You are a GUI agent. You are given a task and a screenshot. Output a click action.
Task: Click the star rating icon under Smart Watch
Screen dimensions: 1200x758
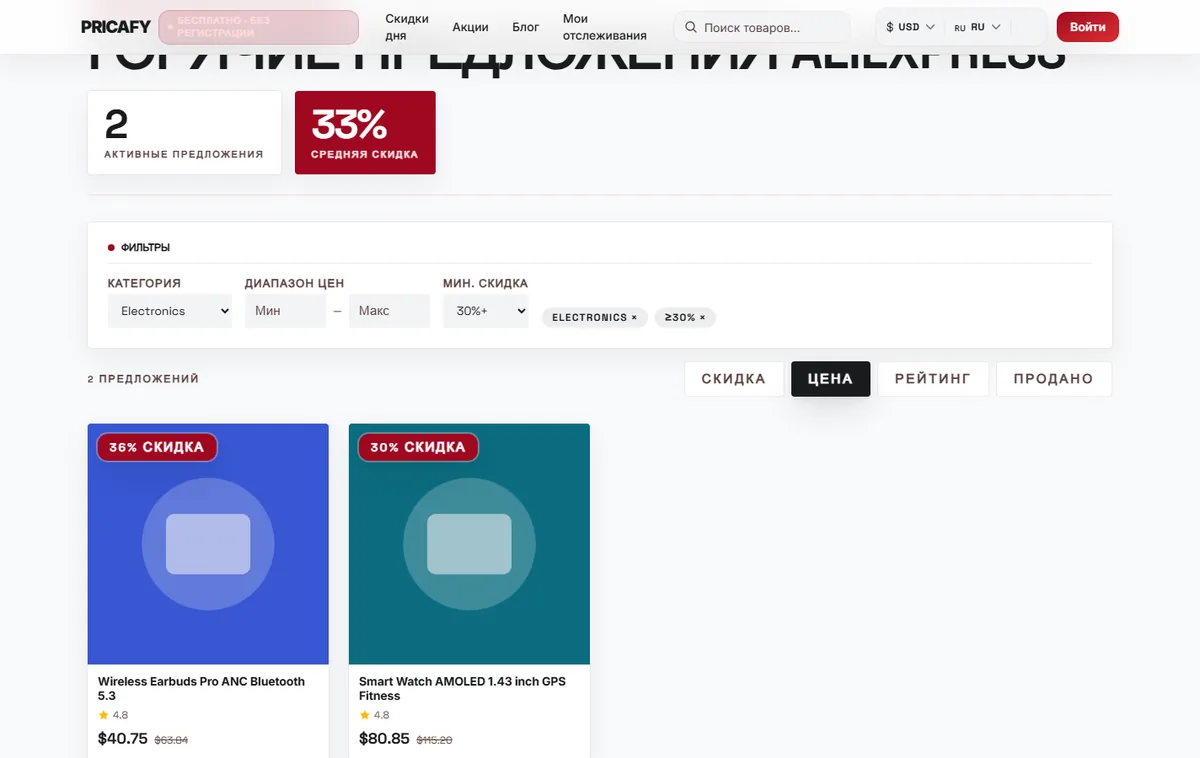click(x=364, y=715)
